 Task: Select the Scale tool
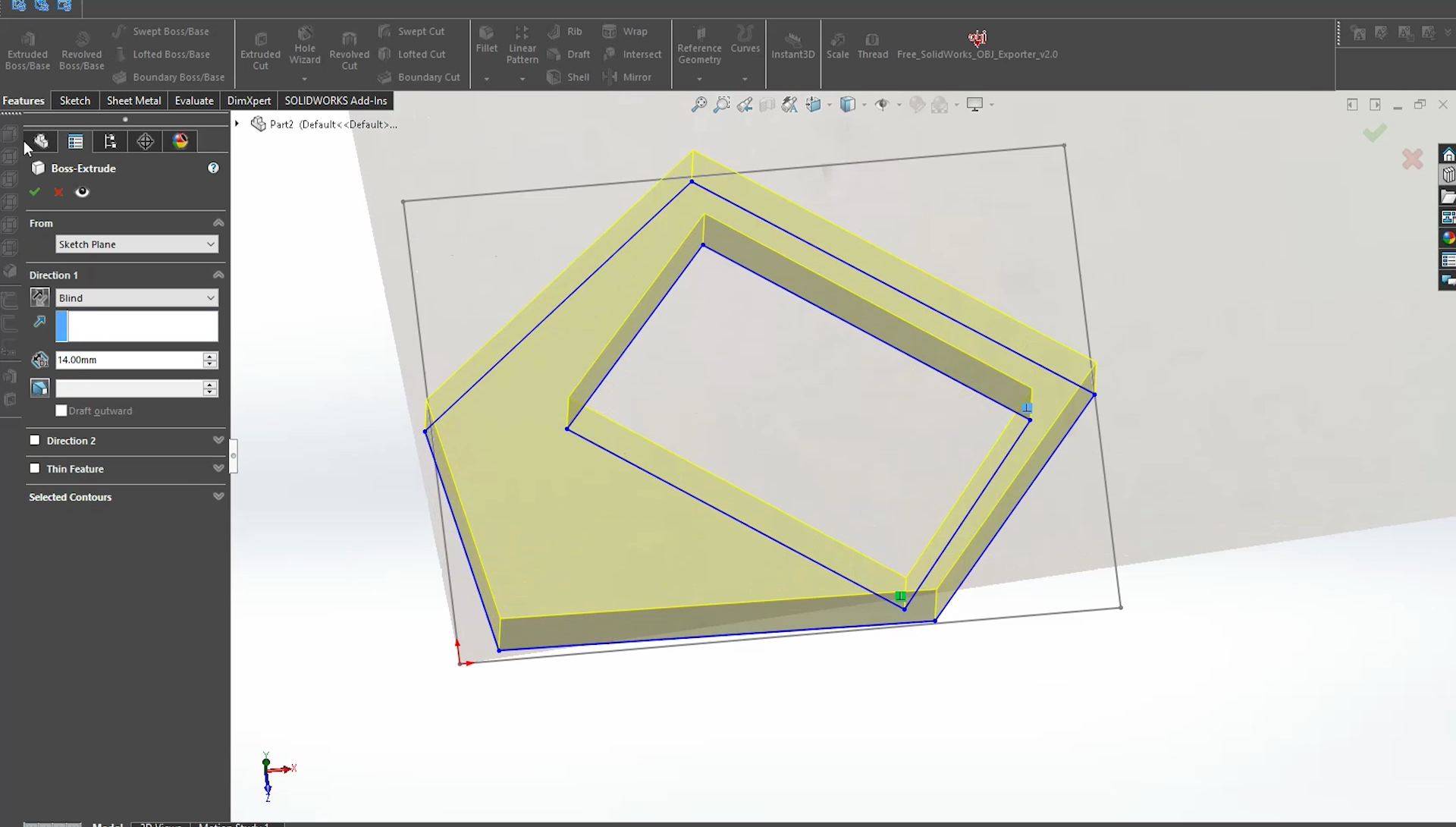click(x=837, y=46)
